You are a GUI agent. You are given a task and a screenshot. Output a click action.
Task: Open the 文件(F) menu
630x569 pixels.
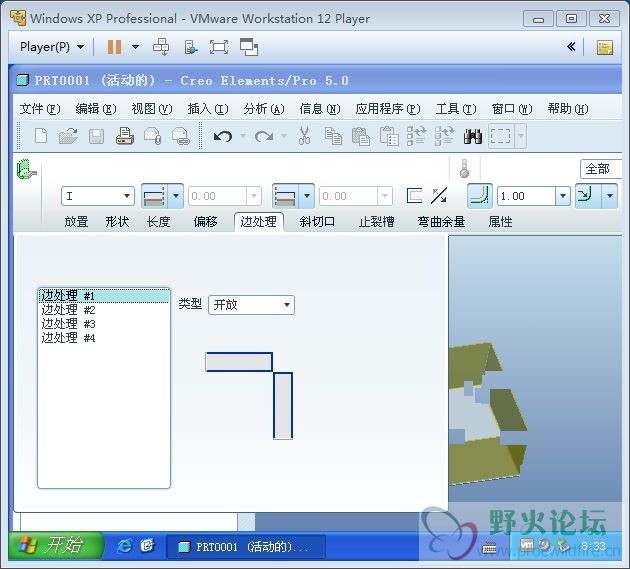(40, 109)
